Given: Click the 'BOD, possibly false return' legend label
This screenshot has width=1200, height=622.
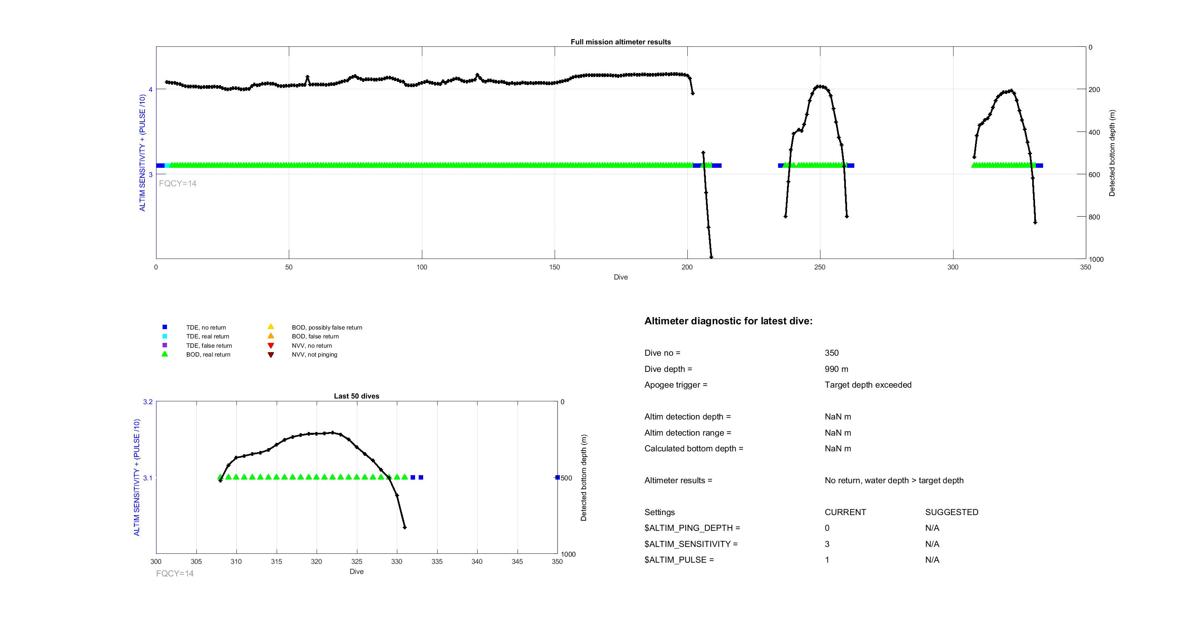Looking at the screenshot, I should [x=326, y=327].
